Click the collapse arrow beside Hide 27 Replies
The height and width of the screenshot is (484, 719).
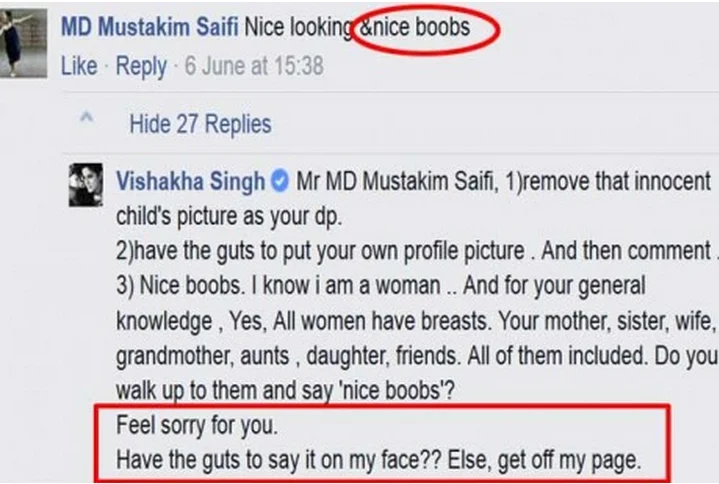point(86,121)
